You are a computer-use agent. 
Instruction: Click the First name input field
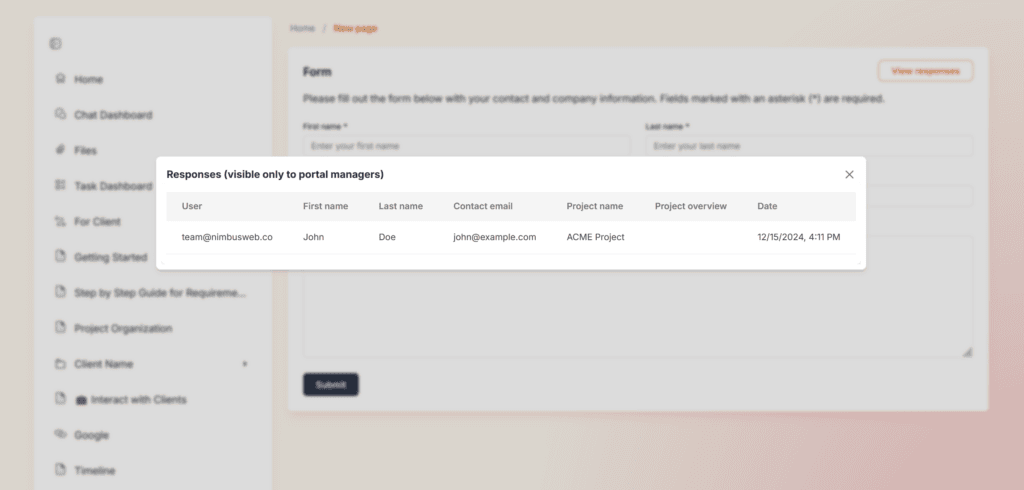(467, 146)
